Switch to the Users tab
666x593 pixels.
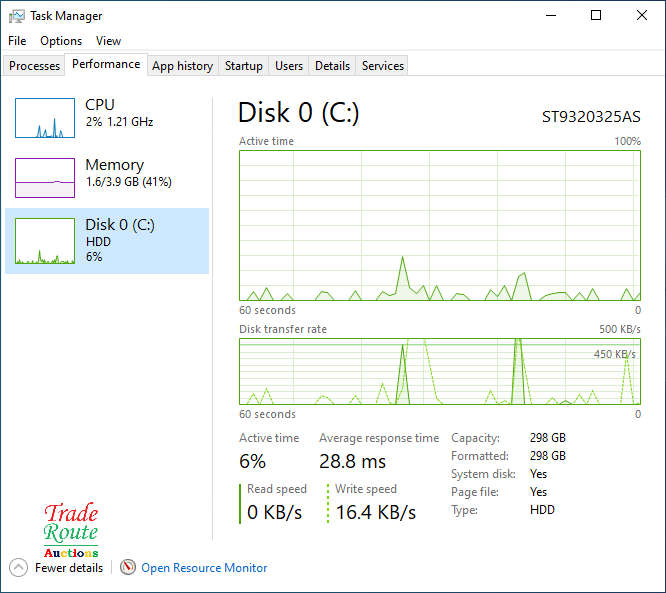coord(289,66)
